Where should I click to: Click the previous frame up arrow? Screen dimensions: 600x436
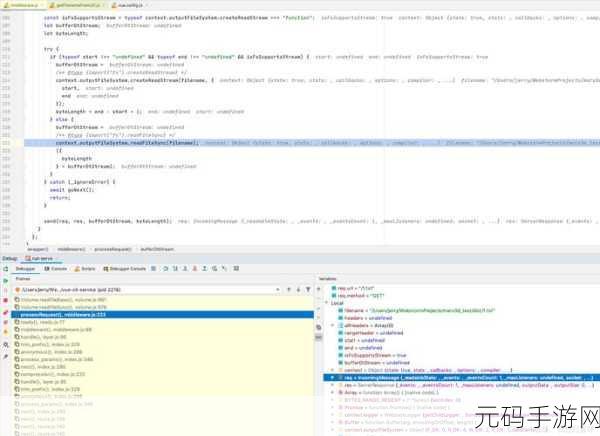tap(289, 290)
